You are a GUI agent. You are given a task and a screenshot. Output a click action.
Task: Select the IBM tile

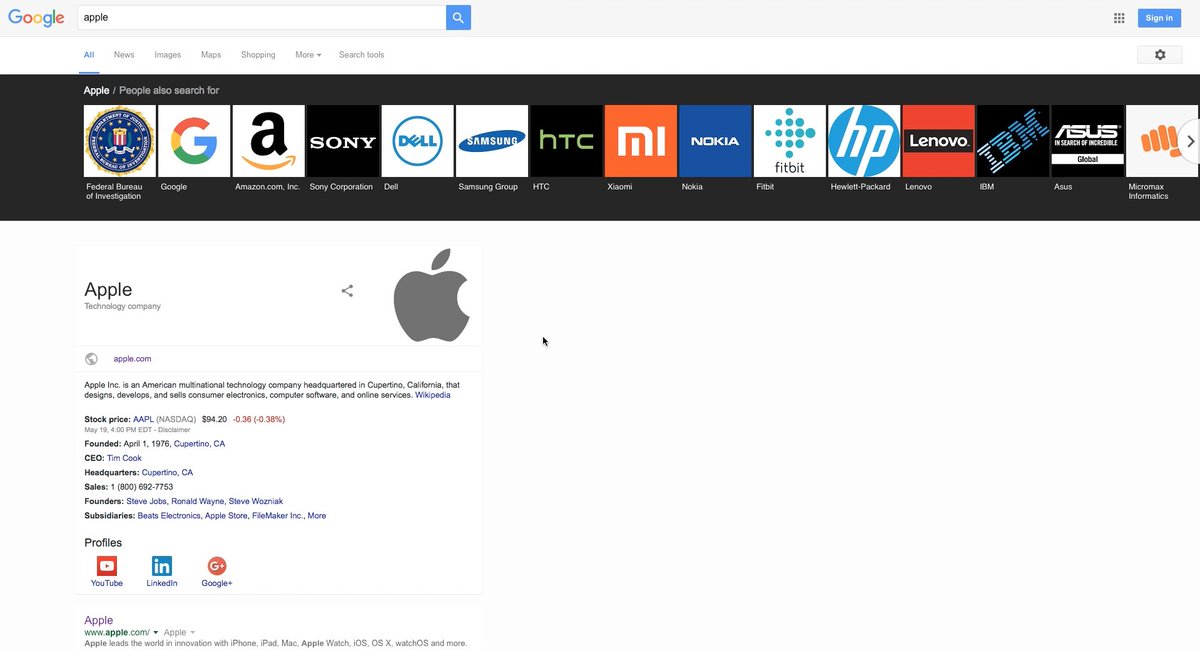click(x=1013, y=141)
